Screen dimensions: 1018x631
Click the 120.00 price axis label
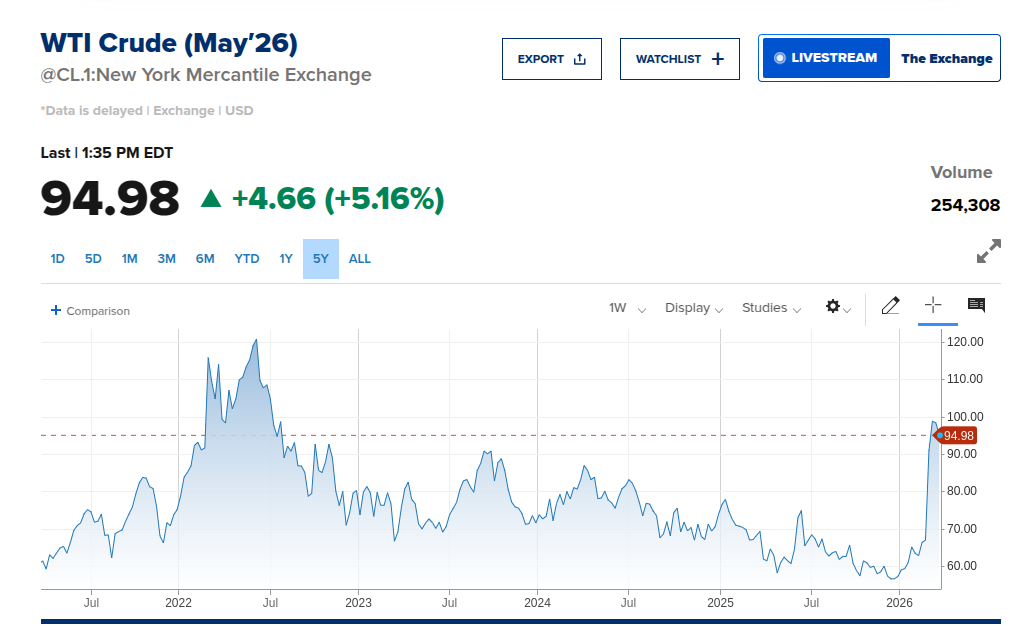[965, 341]
